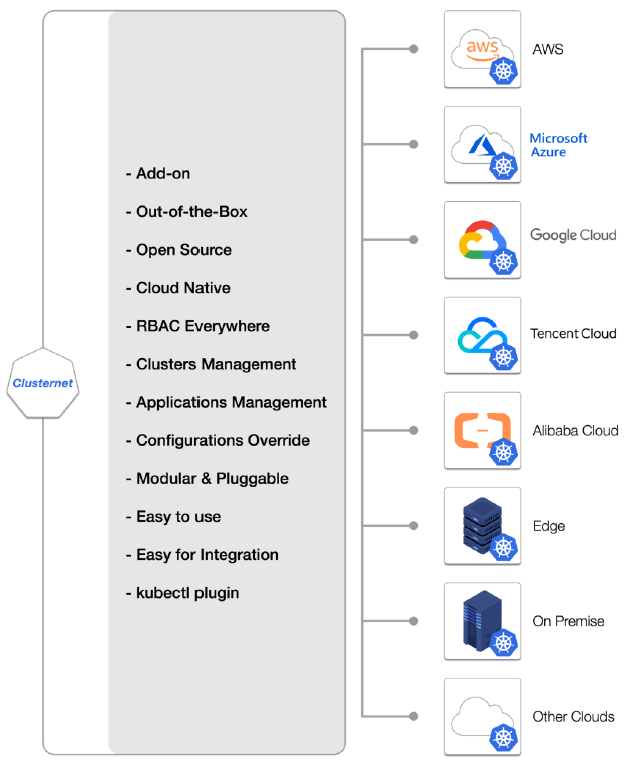Click the Alibaba Cloud label
This screenshot has width=632, height=769.
(x=575, y=431)
